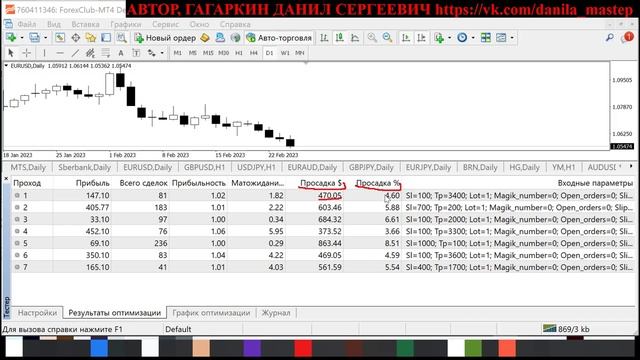Image resolution: width=640 pixels, height=360 pixels.
Task: Sort by Прибыль column header
Action: coord(93,183)
